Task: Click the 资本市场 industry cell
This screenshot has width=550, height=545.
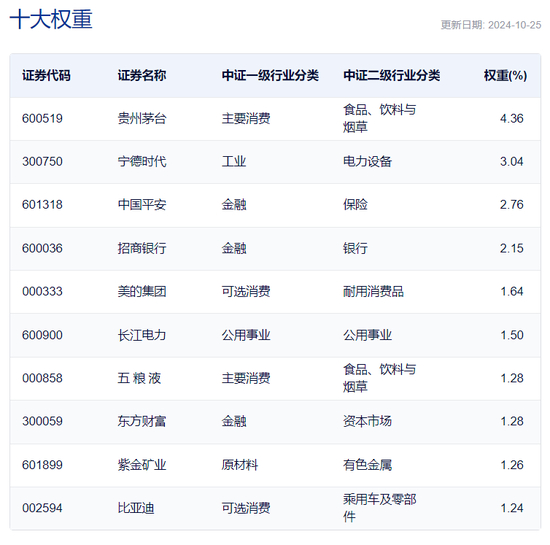Action: [367, 421]
